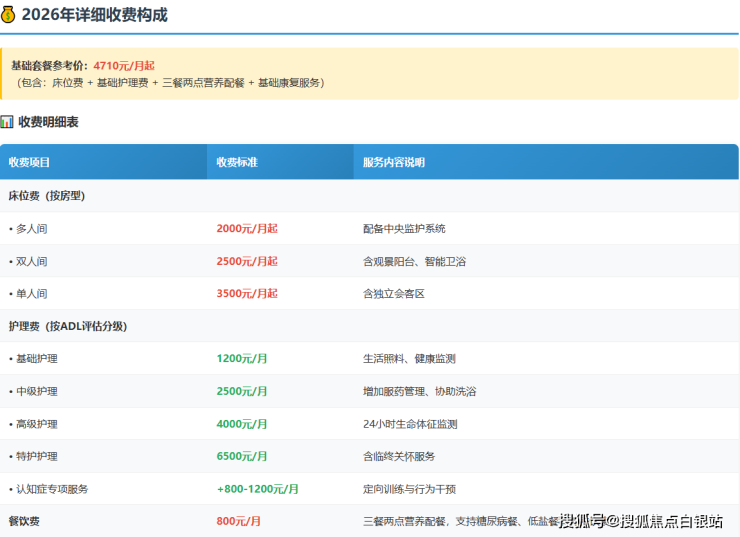Click the 2500元/月起 price for 双人间
The image size is (740, 537).
point(247,261)
